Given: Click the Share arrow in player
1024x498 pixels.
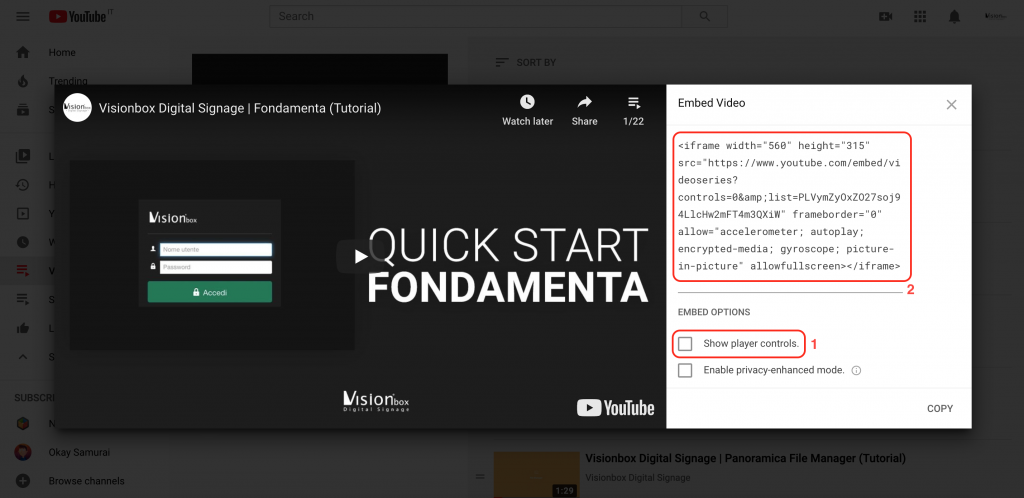Looking at the screenshot, I should click(x=584, y=102).
